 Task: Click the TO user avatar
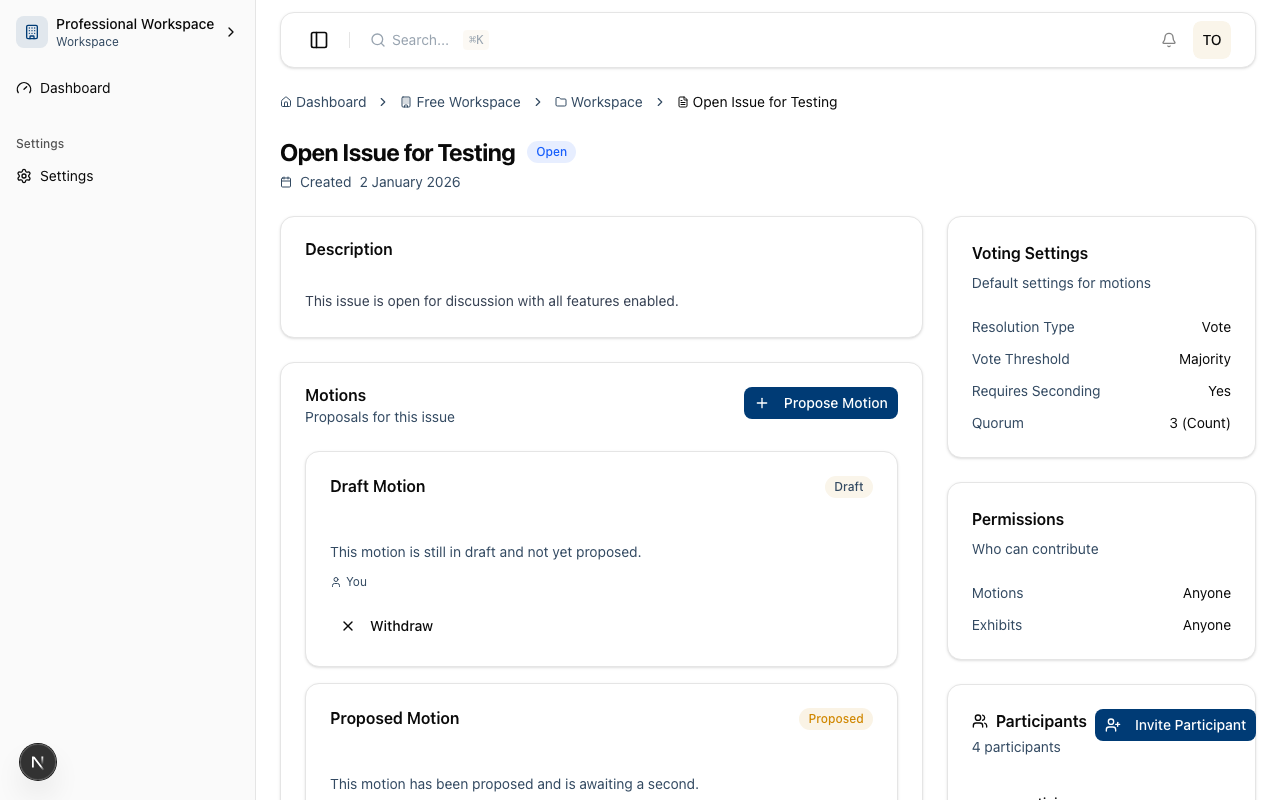click(x=1211, y=40)
